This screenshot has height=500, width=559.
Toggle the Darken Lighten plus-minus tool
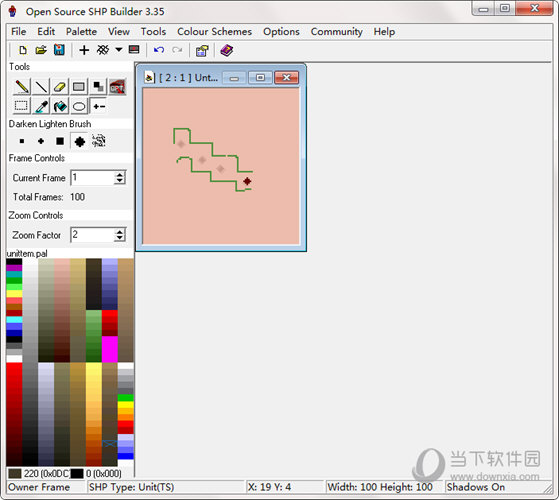coord(98,106)
